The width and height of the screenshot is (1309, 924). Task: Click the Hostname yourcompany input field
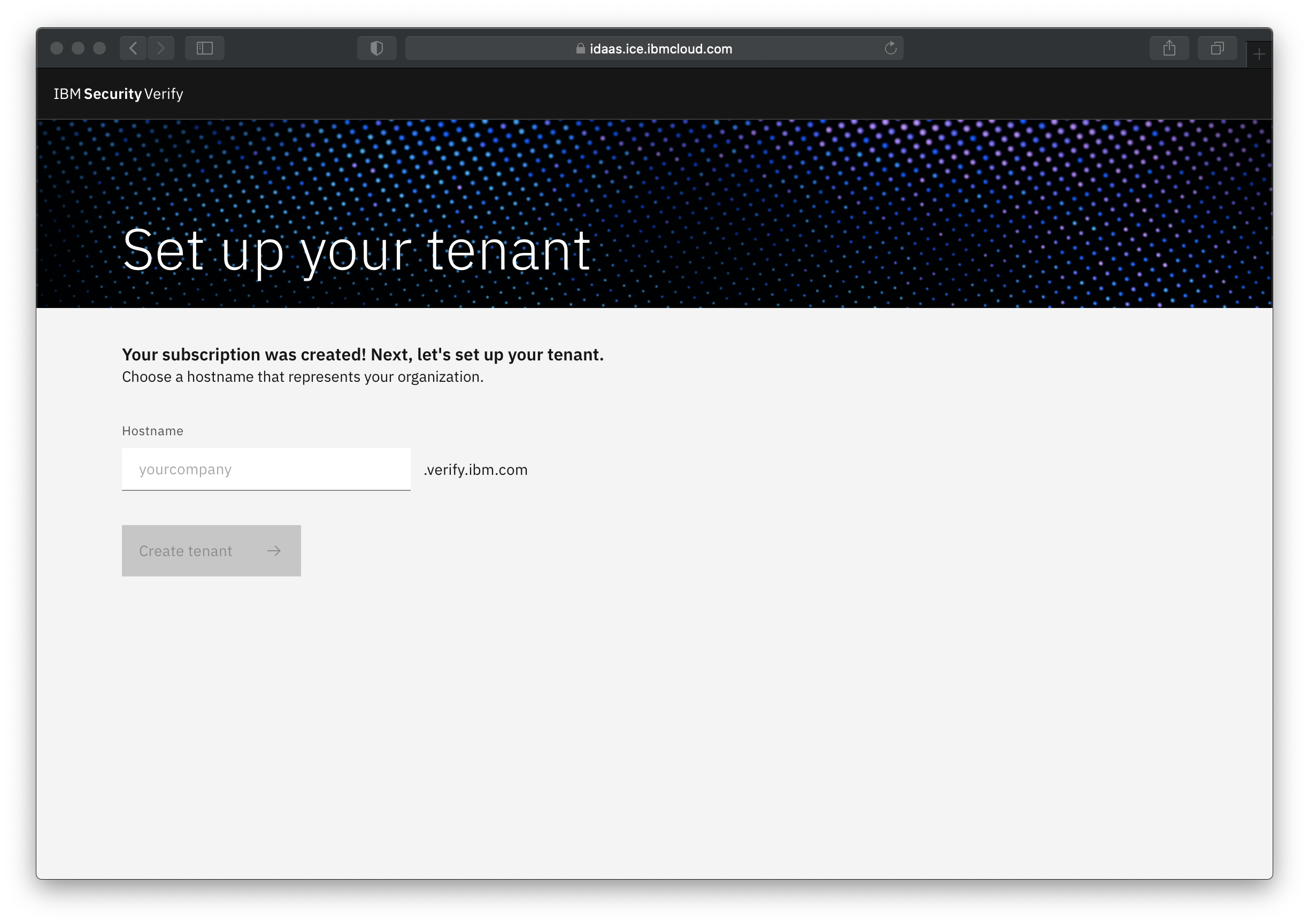tap(266, 469)
